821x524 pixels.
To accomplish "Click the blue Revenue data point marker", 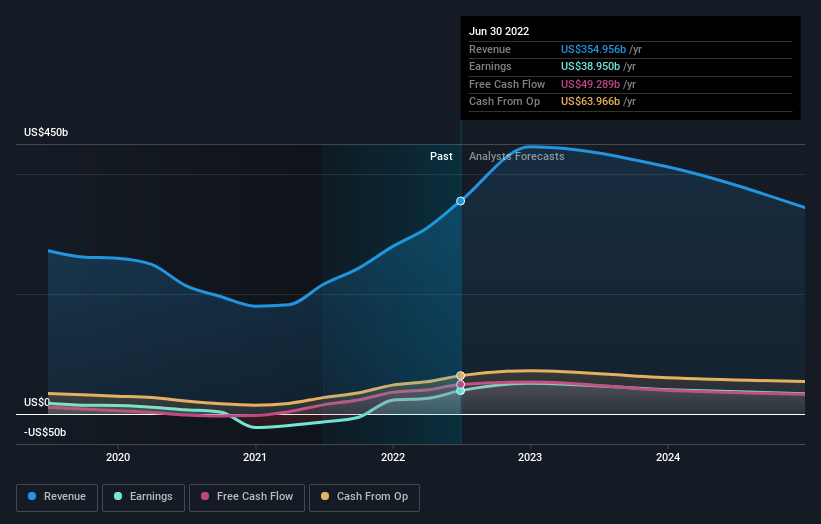I will (x=460, y=201).
